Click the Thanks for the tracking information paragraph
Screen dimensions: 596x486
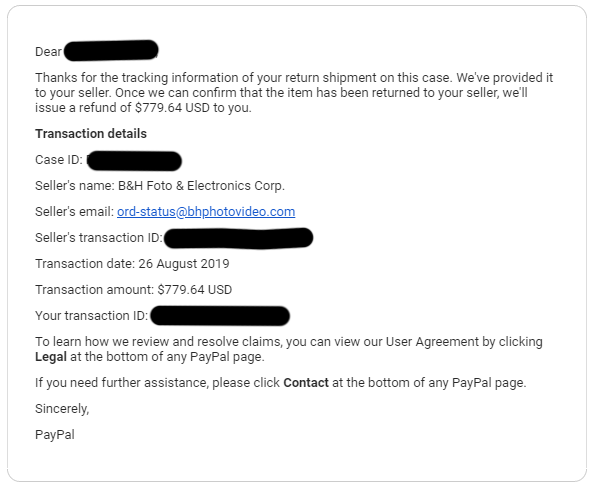point(294,93)
